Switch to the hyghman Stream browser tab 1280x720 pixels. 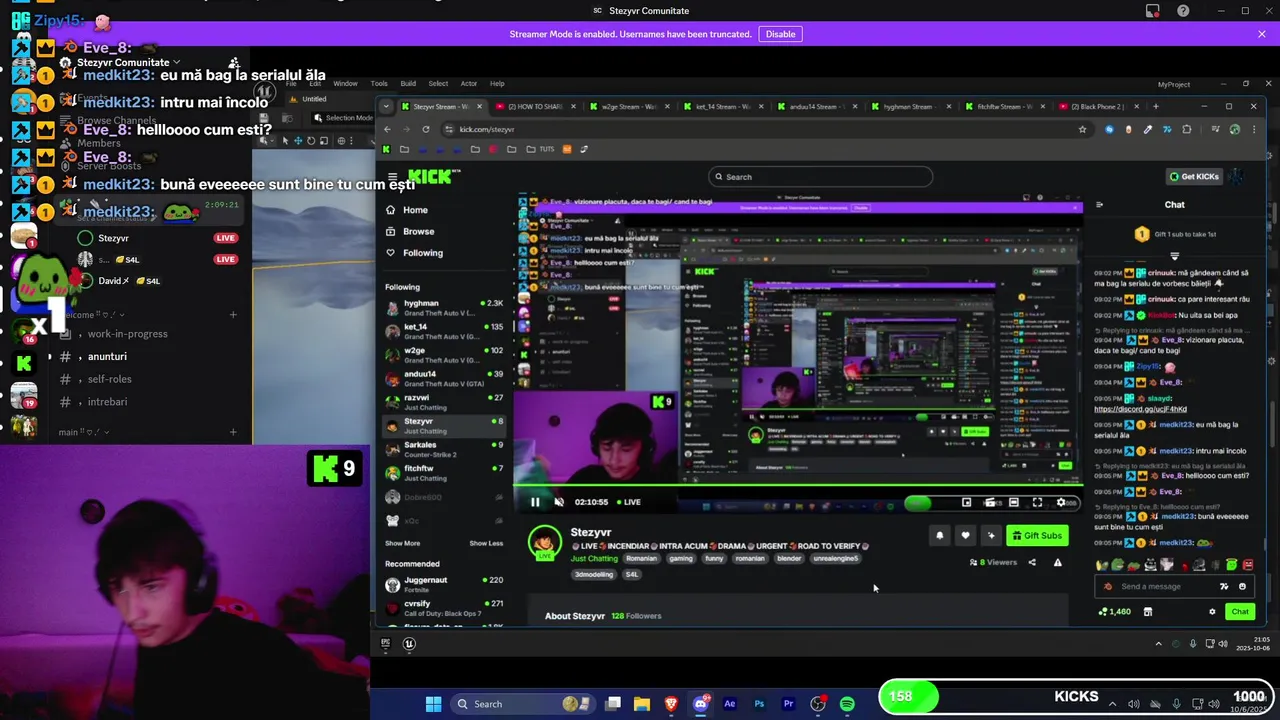click(912, 106)
